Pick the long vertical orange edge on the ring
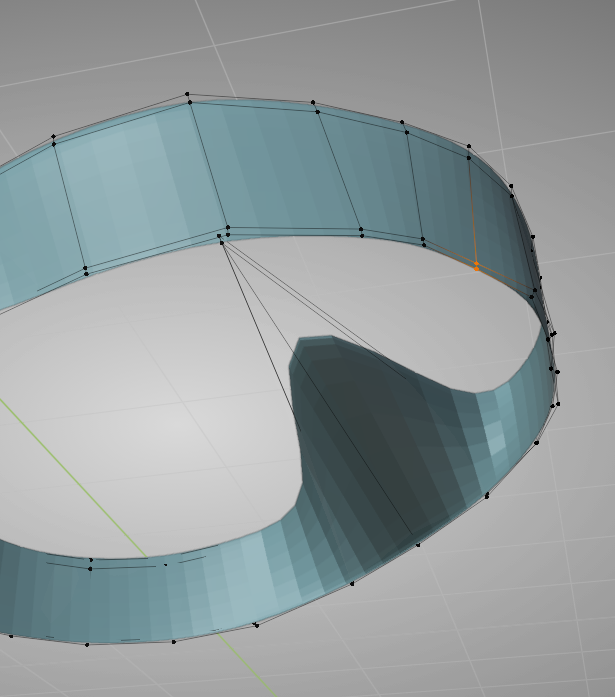 (473, 211)
